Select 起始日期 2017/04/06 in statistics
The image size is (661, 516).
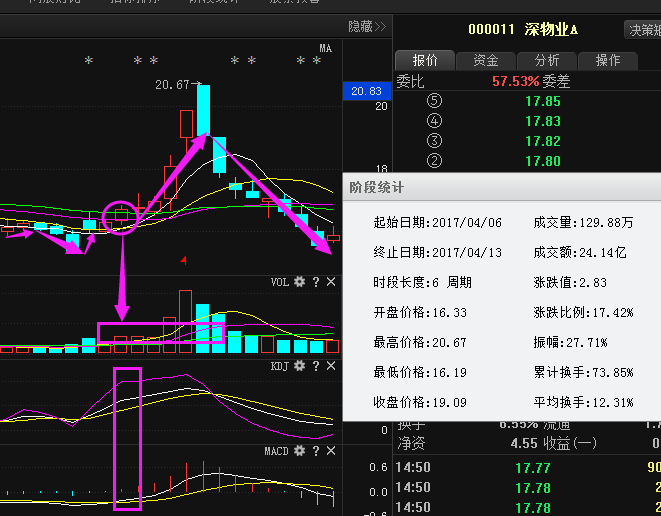tap(437, 222)
